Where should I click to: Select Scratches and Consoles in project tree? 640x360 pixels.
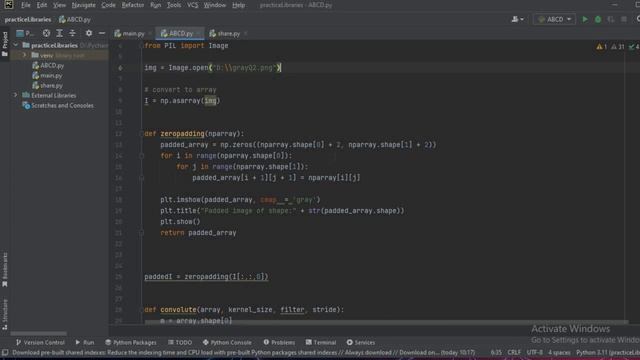click(x=58, y=106)
